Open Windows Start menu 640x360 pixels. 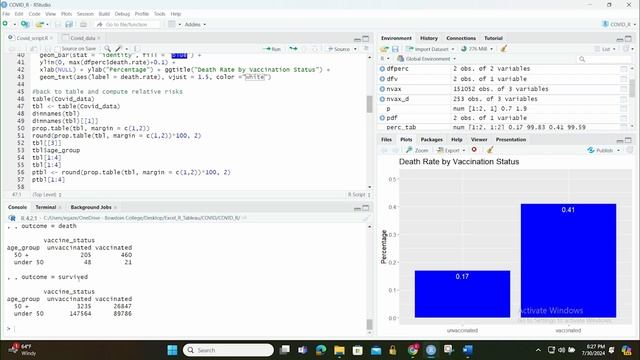pyautogui.click(x=172, y=350)
